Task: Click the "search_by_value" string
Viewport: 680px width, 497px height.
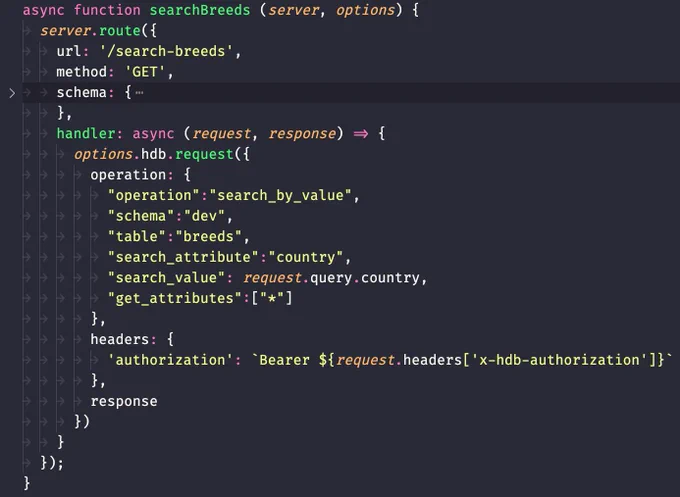Action: tap(280, 196)
